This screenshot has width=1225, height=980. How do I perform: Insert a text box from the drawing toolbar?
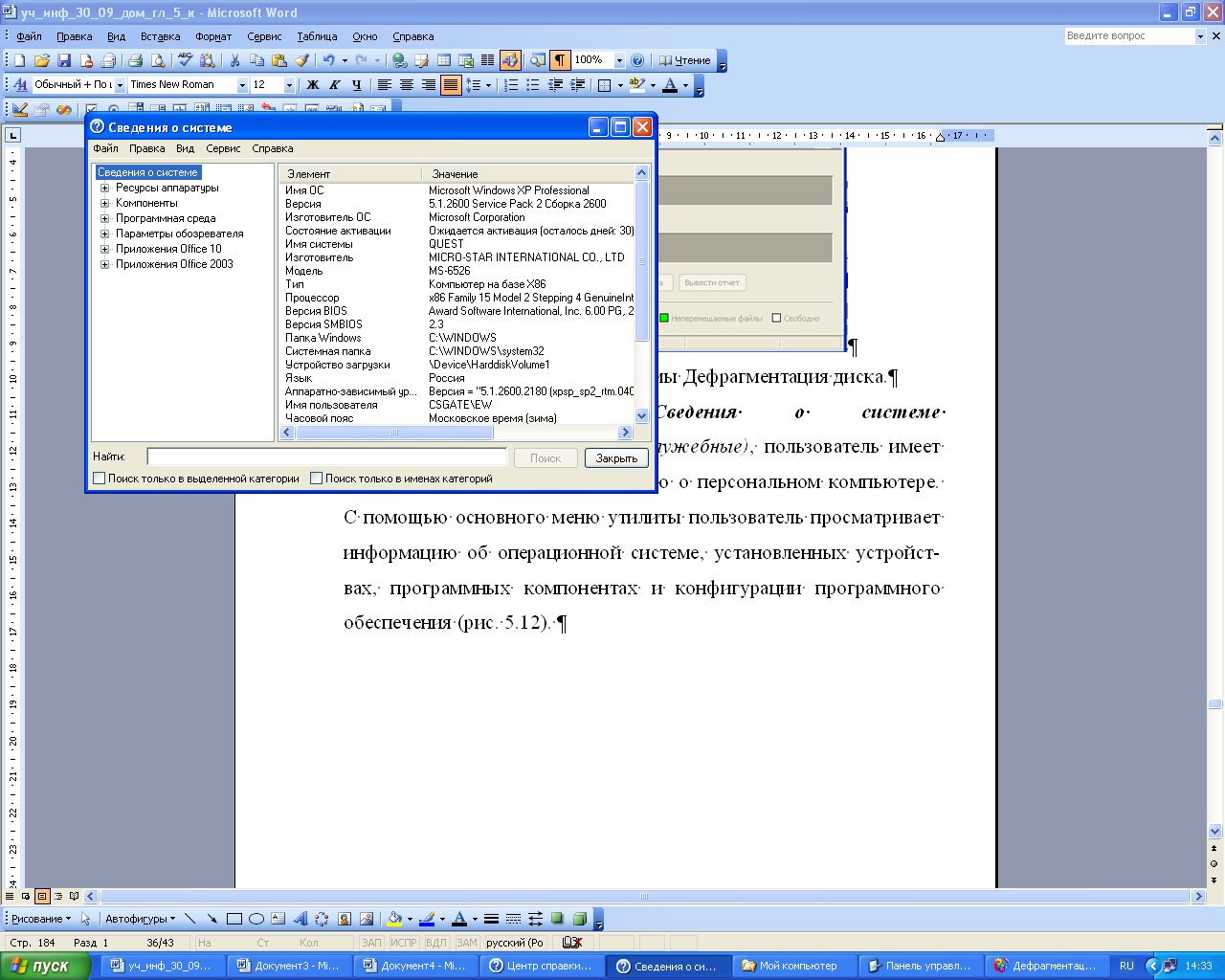pos(278,919)
